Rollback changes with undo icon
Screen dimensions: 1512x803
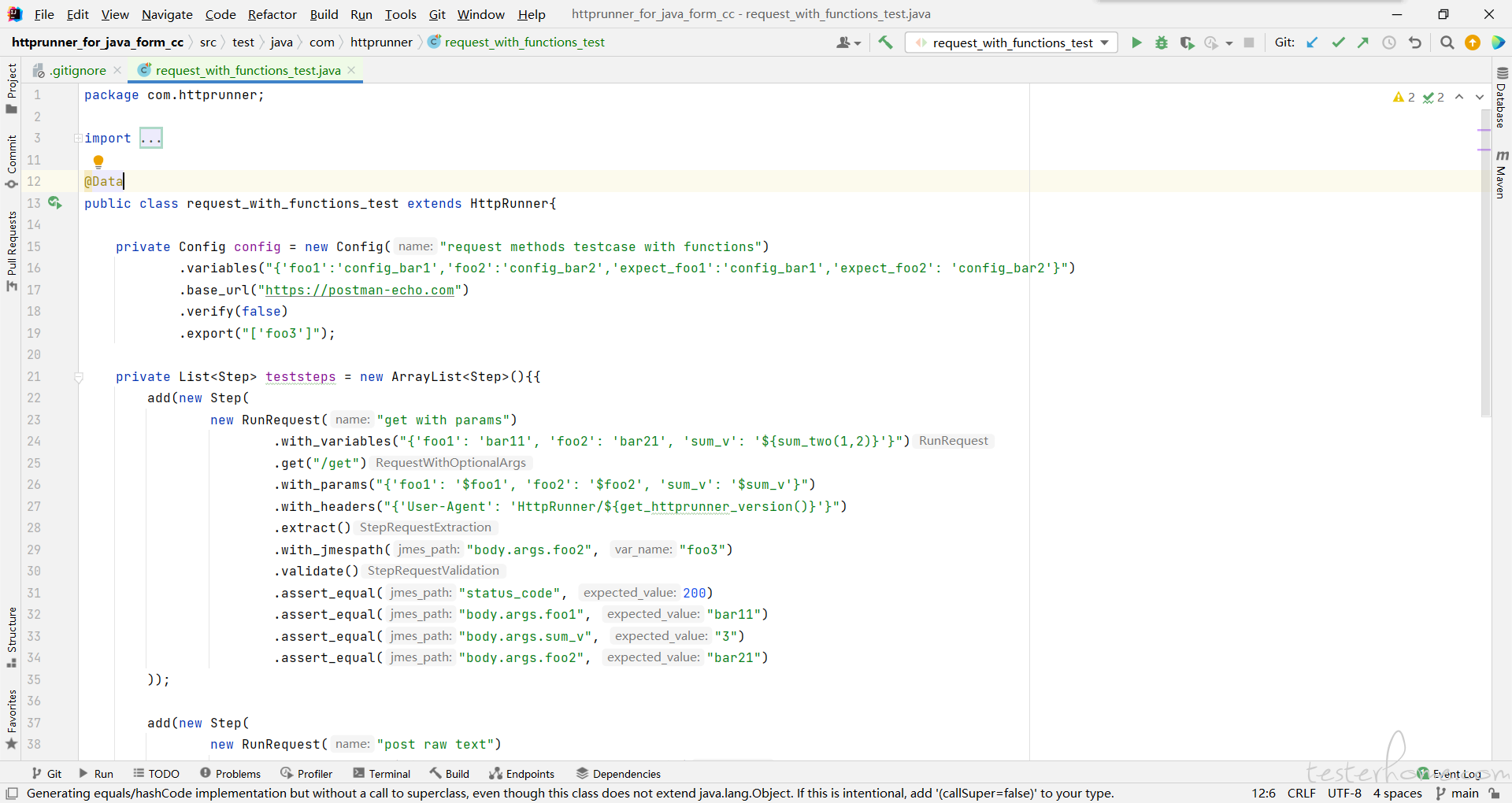(1415, 43)
